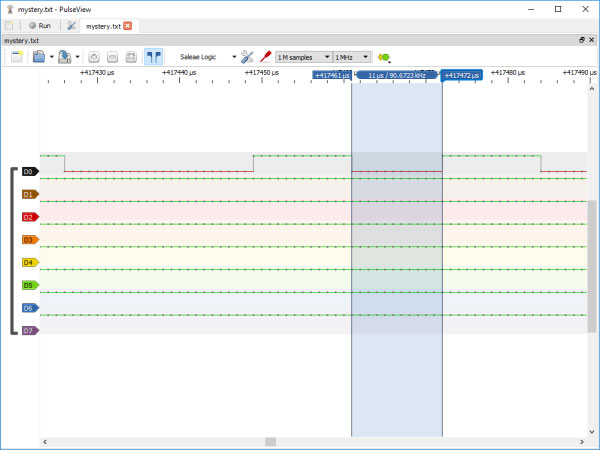Image resolution: width=600 pixels, height=450 pixels.
Task: Select the red D2 channel label
Action: click(30, 217)
